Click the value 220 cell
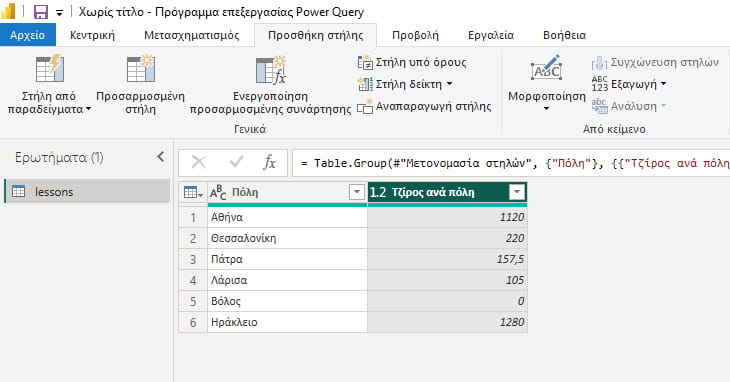 coord(447,238)
